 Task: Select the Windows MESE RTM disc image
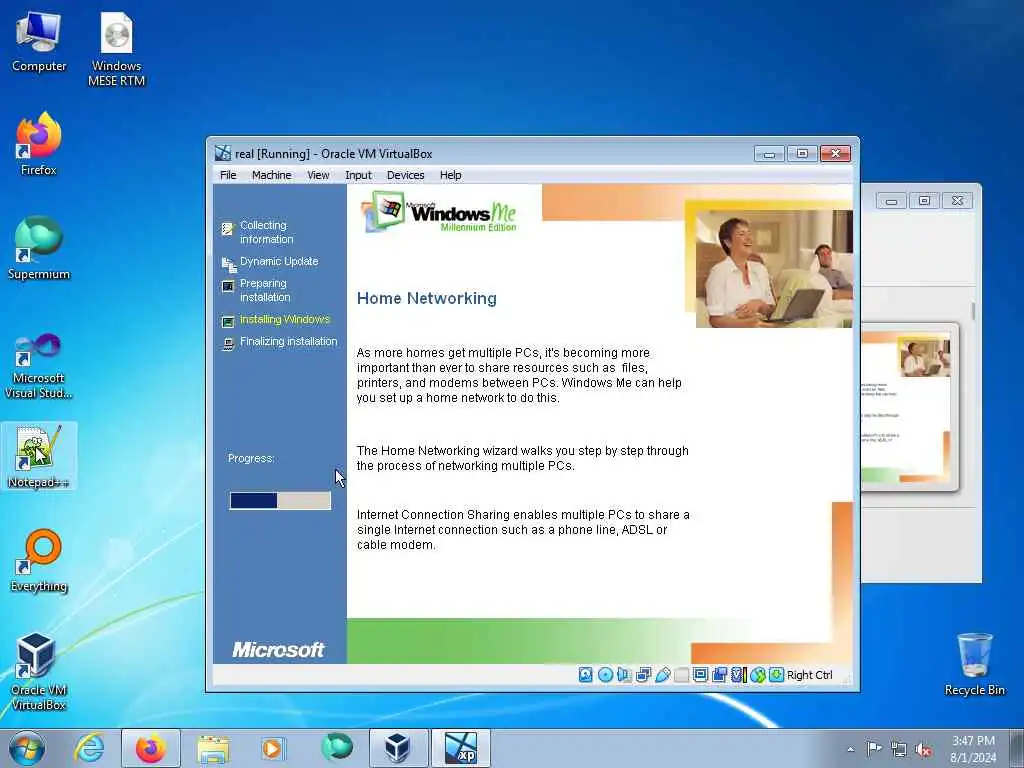click(116, 50)
